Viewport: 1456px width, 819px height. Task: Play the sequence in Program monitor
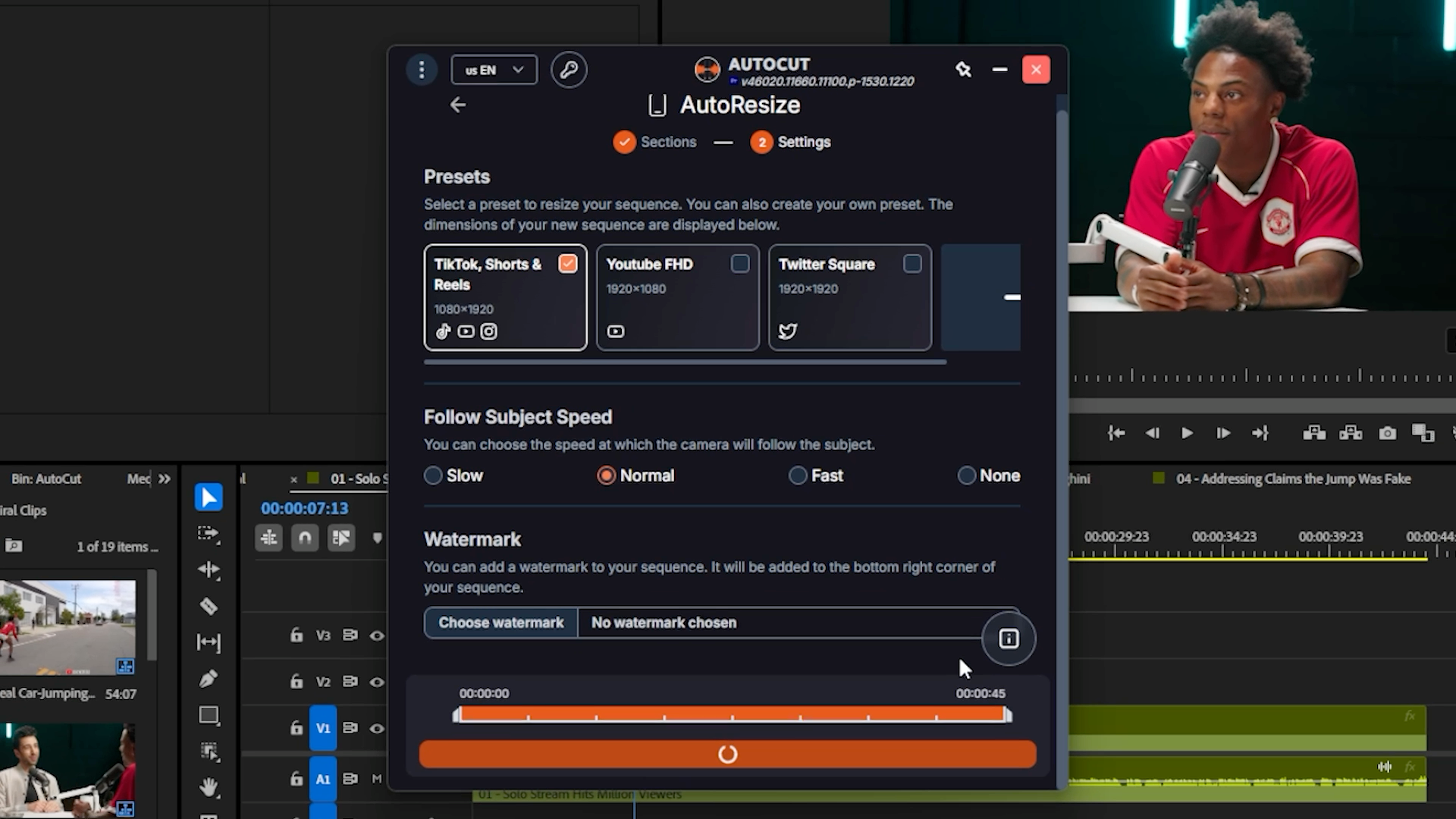[x=1187, y=433]
